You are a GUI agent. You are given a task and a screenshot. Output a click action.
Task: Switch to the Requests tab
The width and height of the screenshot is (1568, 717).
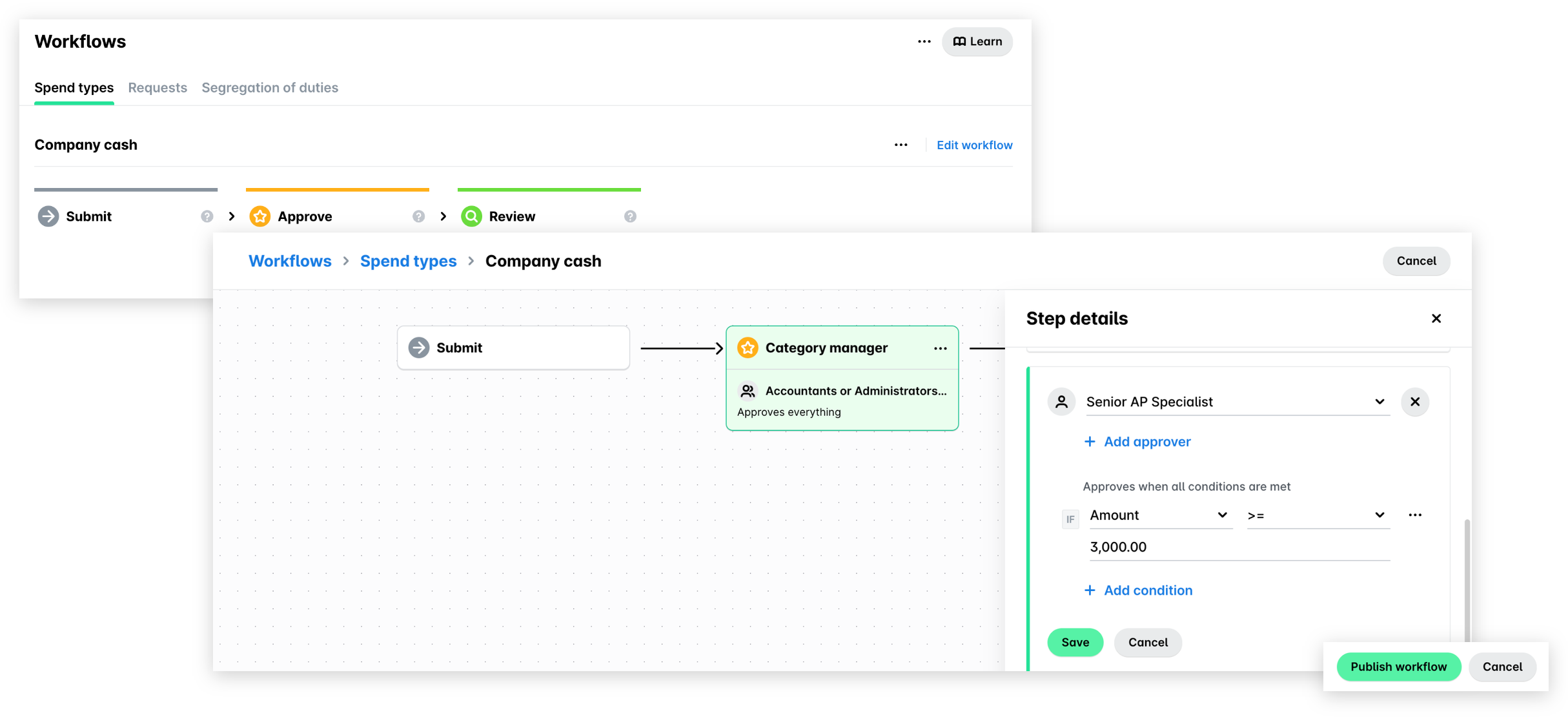pyautogui.click(x=158, y=87)
